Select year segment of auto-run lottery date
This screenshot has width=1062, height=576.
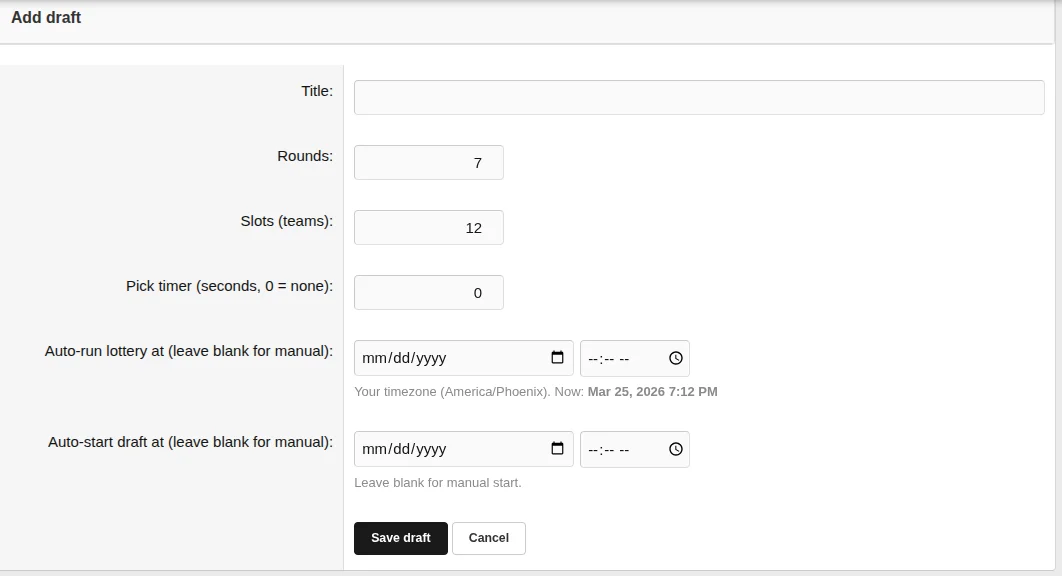pyautogui.click(x=430, y=358)
